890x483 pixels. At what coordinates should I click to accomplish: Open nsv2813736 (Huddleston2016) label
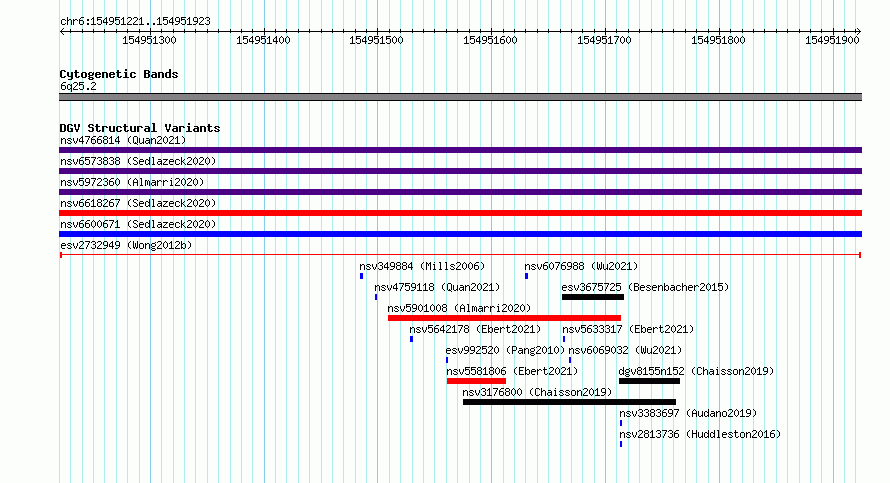pos(700,434)
